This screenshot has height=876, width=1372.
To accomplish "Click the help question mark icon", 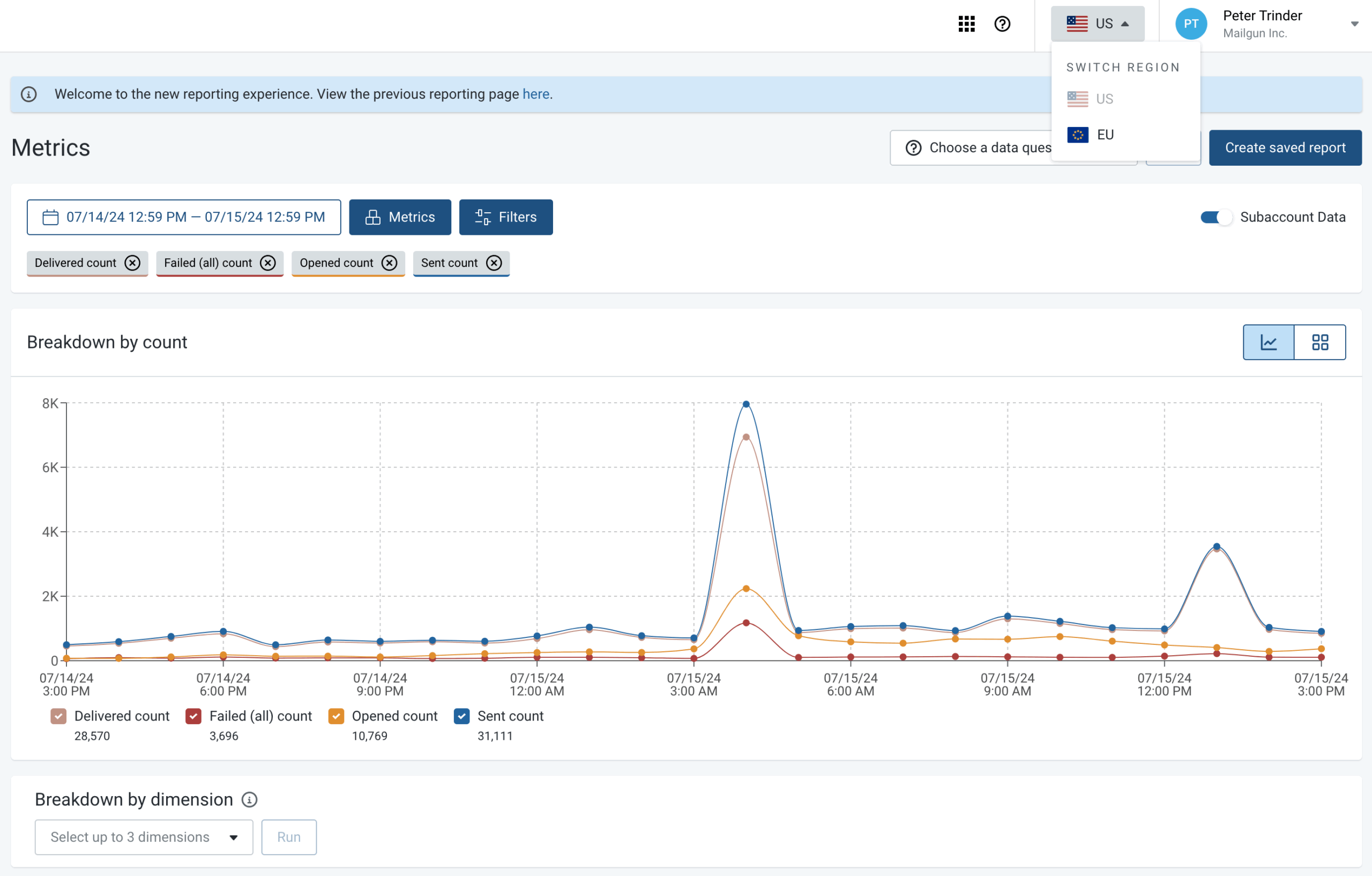I will tap(1002, 24).
